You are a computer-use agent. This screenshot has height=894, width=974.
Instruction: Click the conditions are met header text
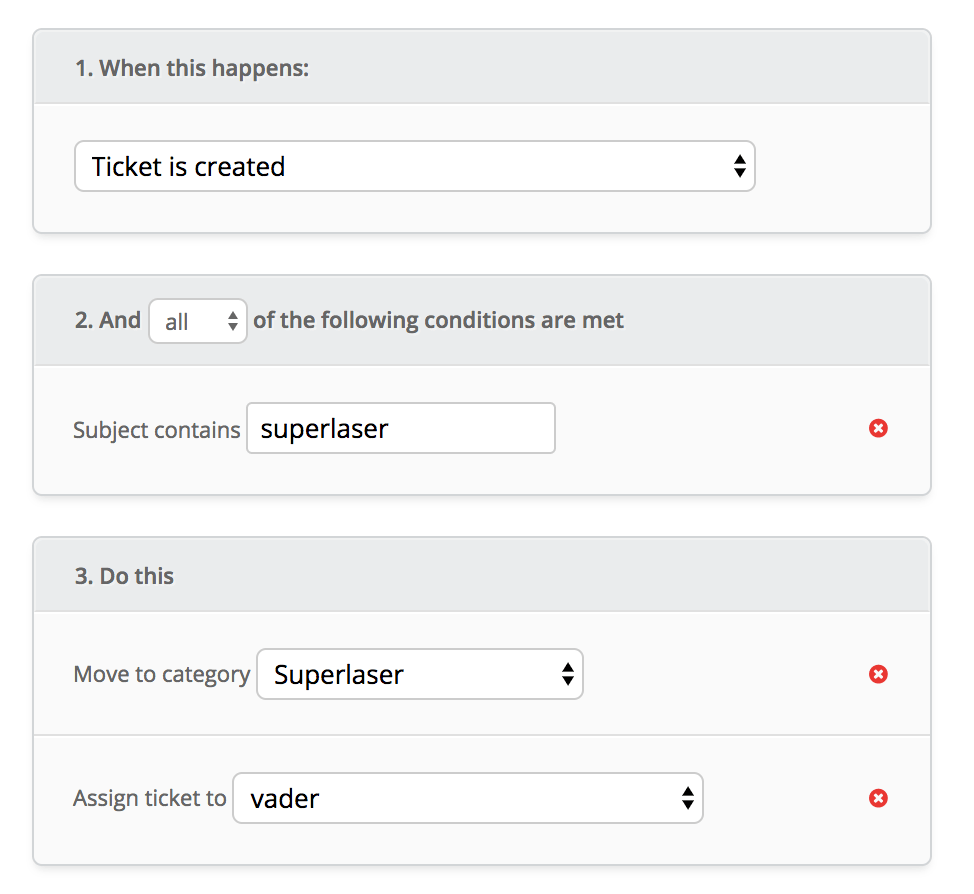(x=440, y=320)
